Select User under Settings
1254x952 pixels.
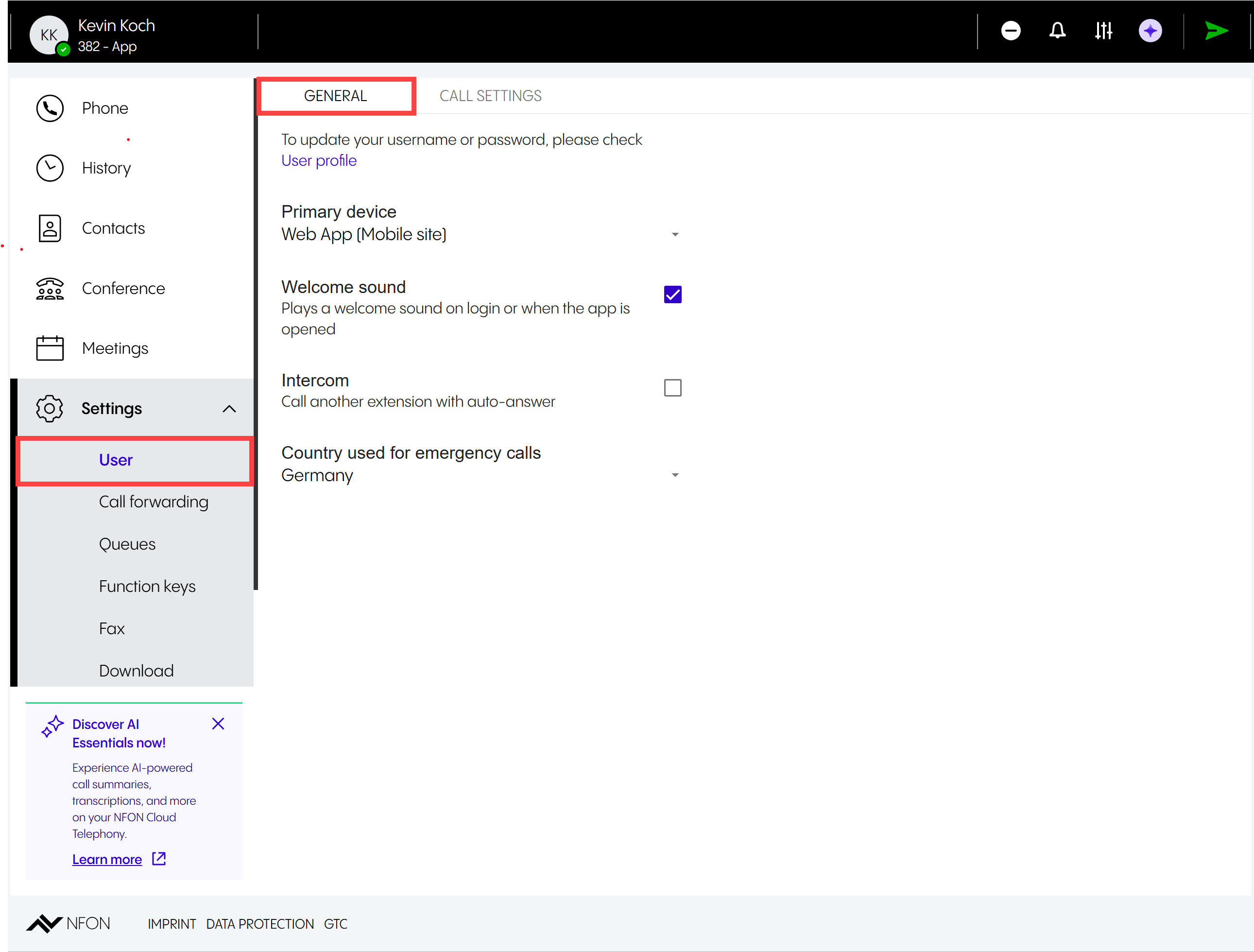pos(135,460)
